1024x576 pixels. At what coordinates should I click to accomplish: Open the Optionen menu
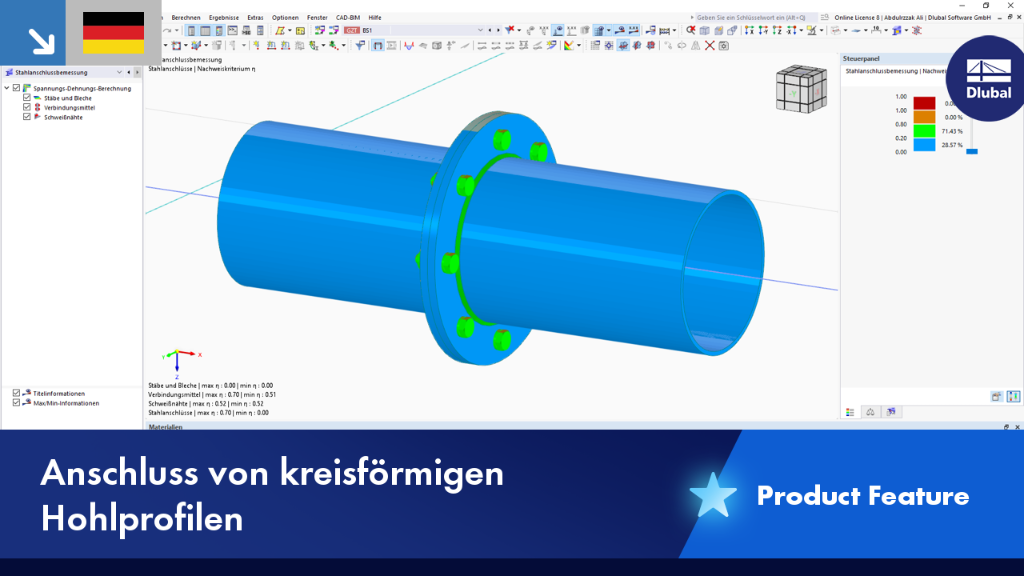coord(285,18)
